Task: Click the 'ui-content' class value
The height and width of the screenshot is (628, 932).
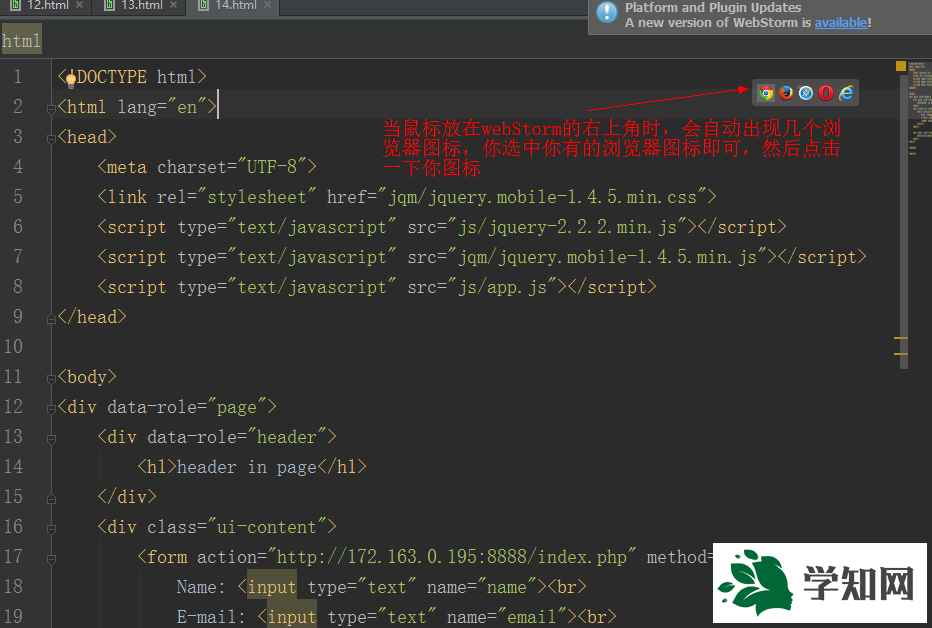Action: (x=266, y=527)
